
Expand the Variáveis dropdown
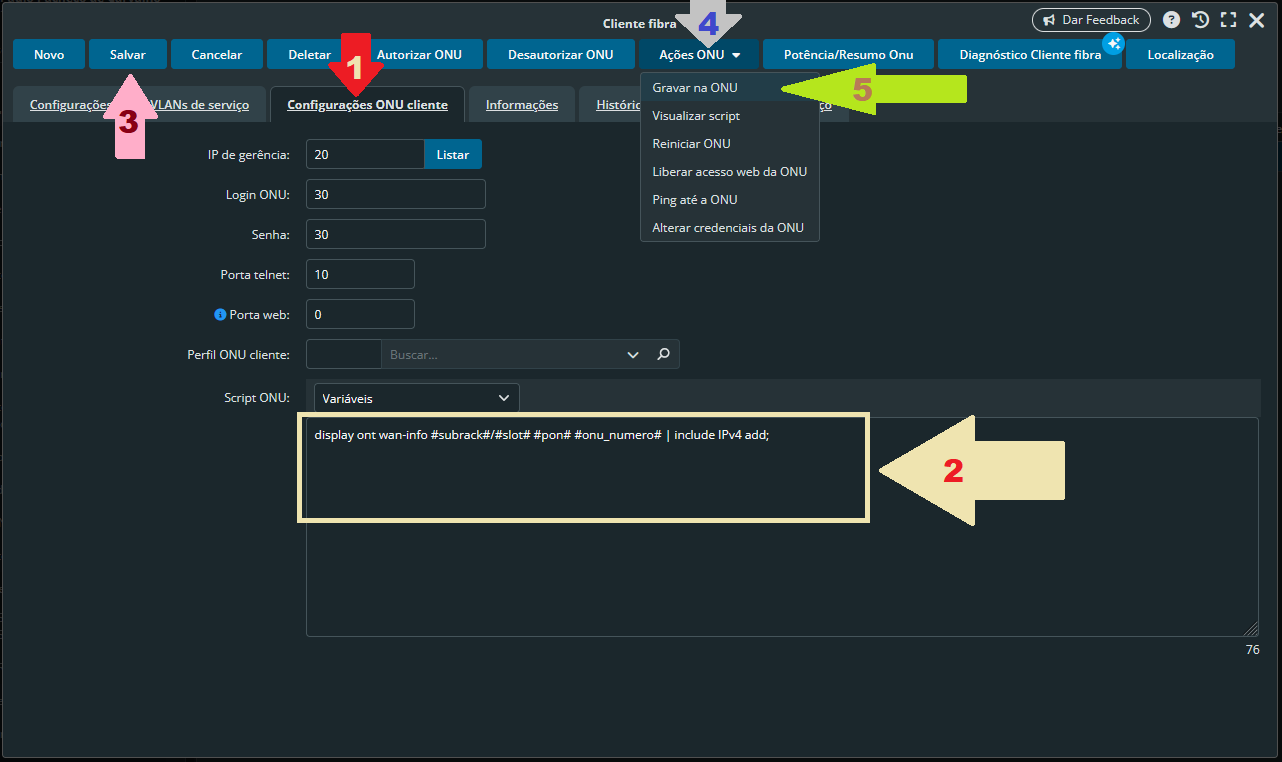[x=416, y=398]
